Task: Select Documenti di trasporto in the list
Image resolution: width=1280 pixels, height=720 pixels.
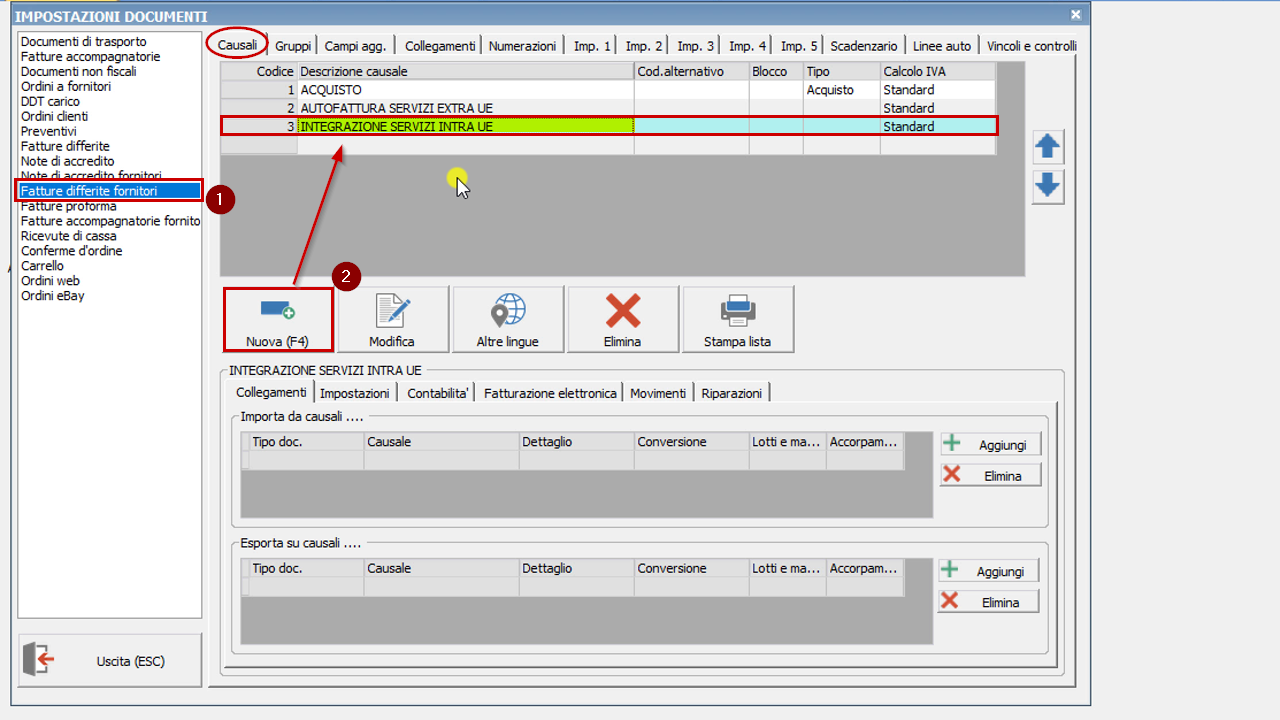Action: click(x=84, y=42)
